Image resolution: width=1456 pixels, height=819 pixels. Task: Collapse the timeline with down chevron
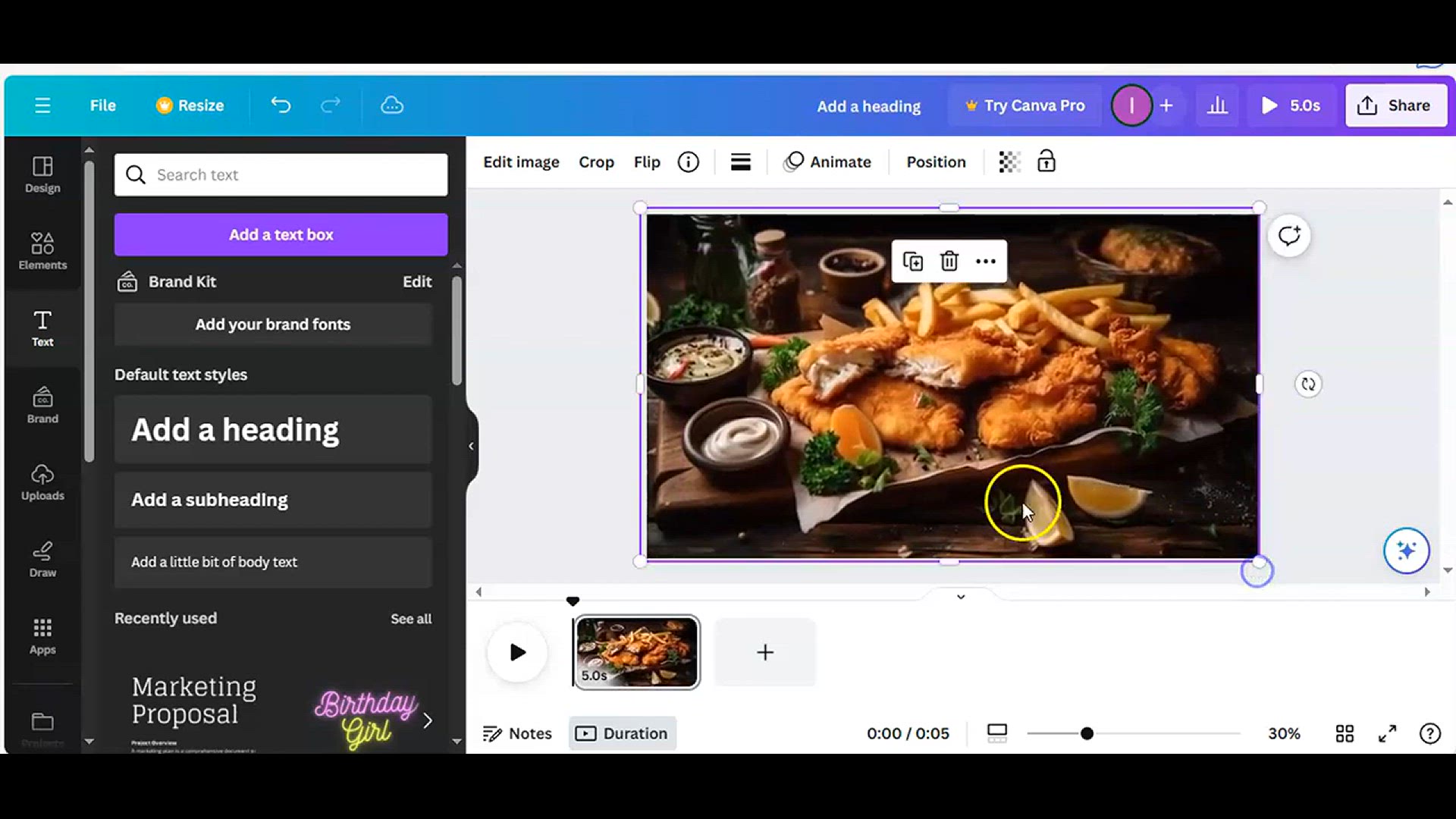coord(961,598)
